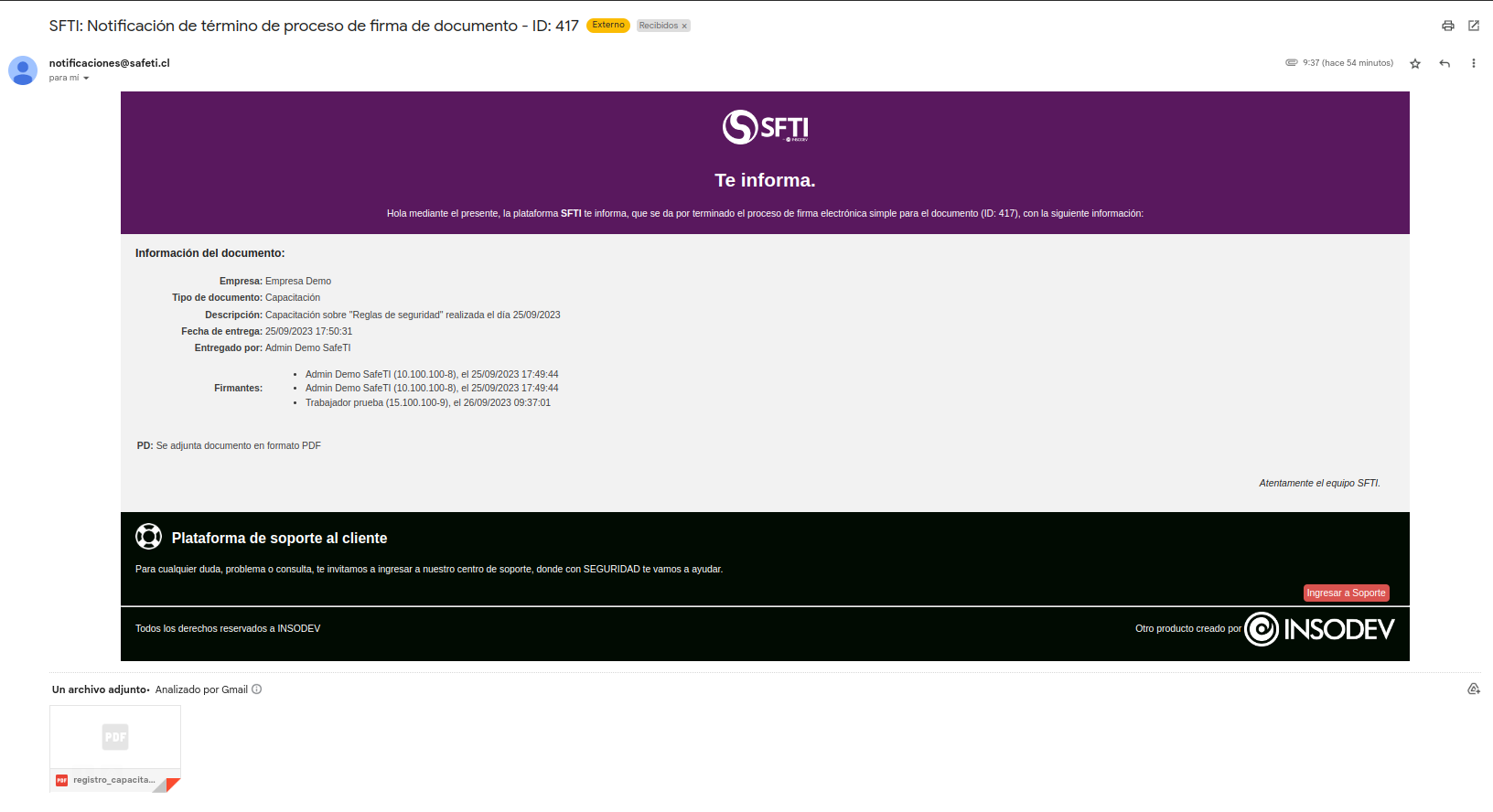Click the sender profile avatar
The image size is (1493, 812).
[23, 70]
